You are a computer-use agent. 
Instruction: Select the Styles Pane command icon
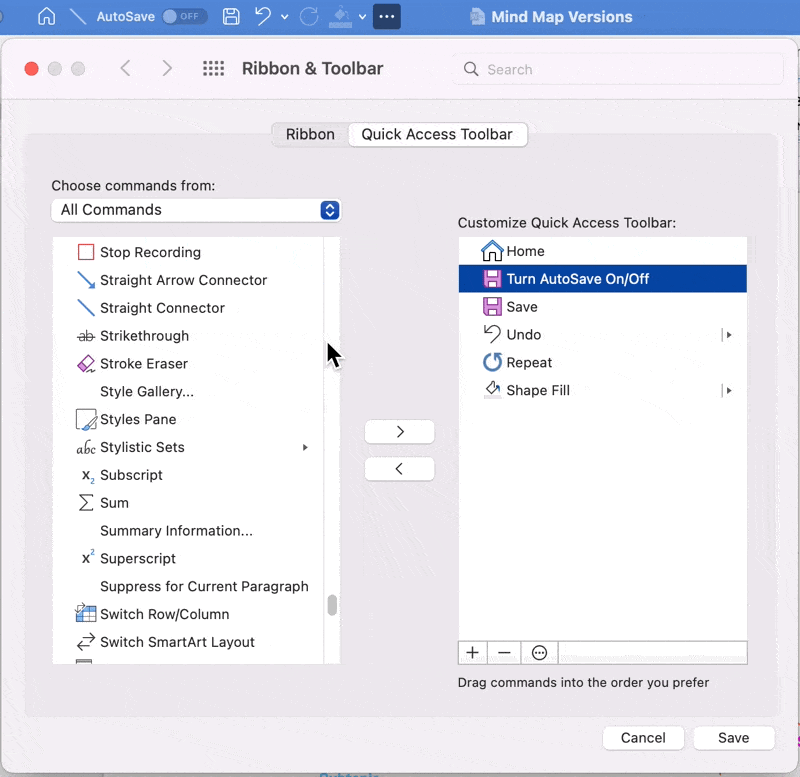[x=86, y=419]
